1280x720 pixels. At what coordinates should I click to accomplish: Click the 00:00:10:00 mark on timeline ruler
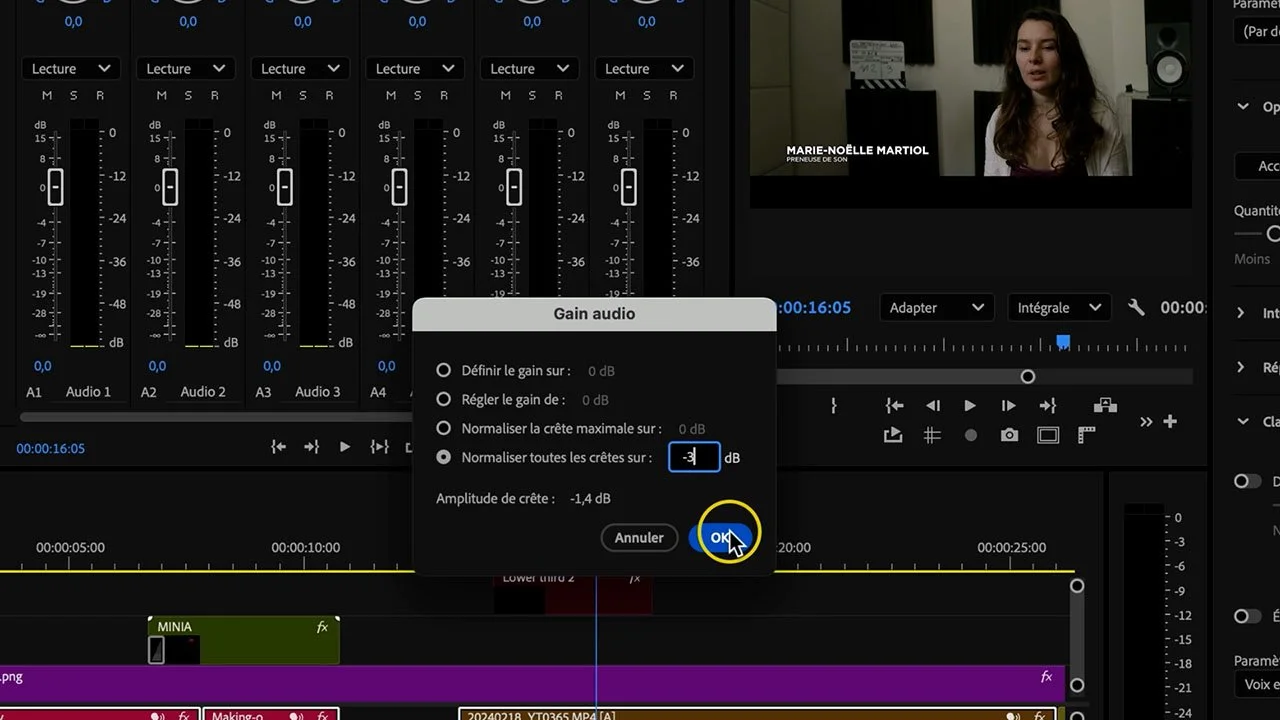coord(306,547)
